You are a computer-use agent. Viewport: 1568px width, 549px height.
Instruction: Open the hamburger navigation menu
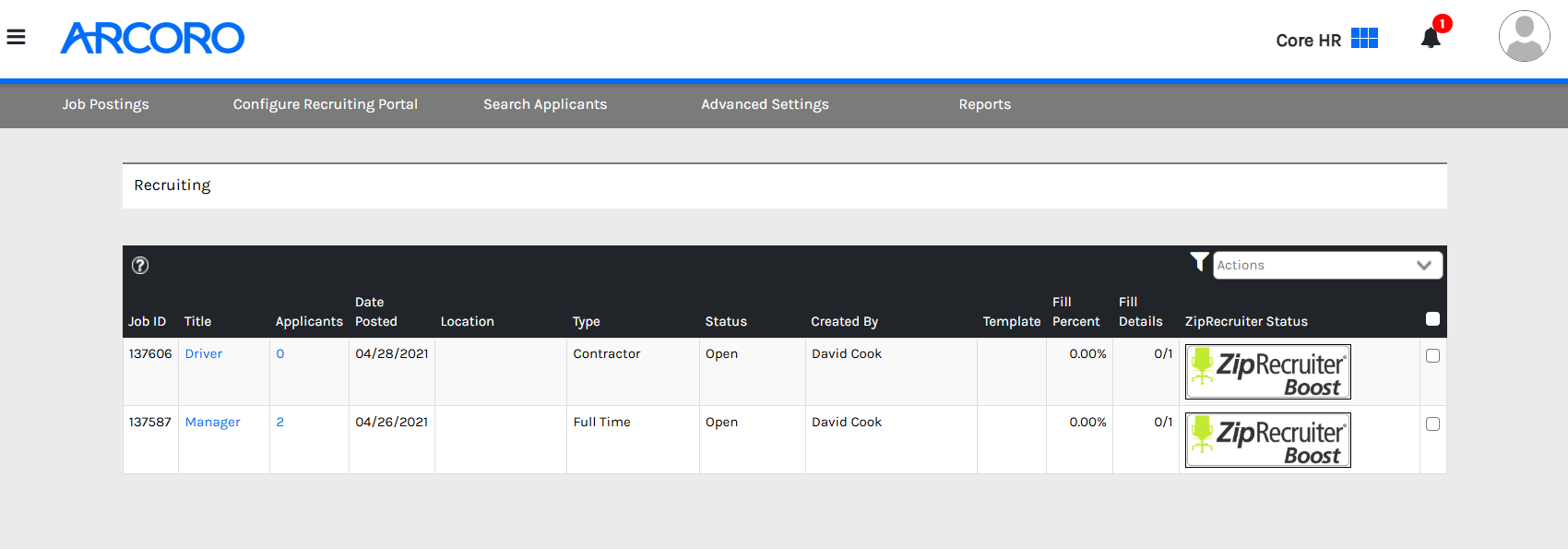click(16, 38)
